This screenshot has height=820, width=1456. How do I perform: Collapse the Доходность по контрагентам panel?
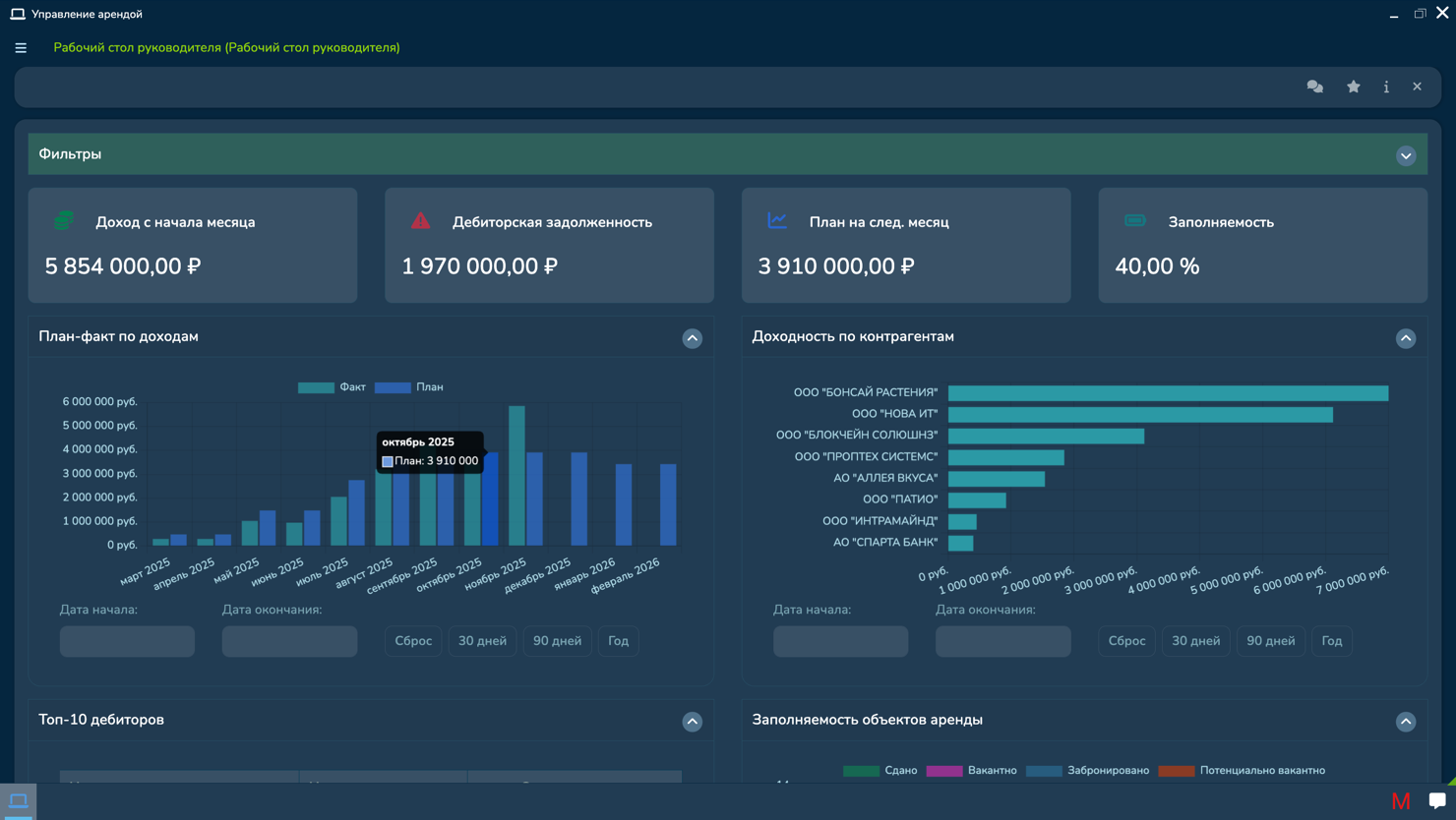point(1406,338)
